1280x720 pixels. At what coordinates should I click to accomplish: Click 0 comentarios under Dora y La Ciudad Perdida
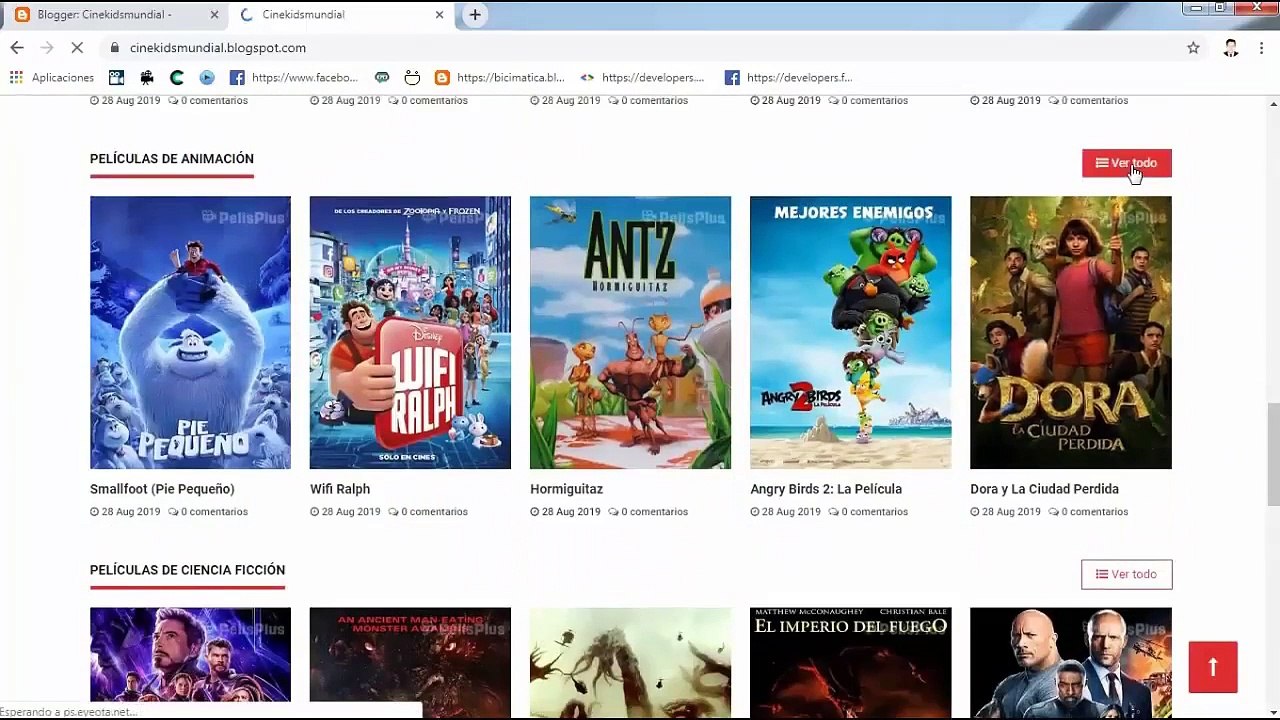1088,511
